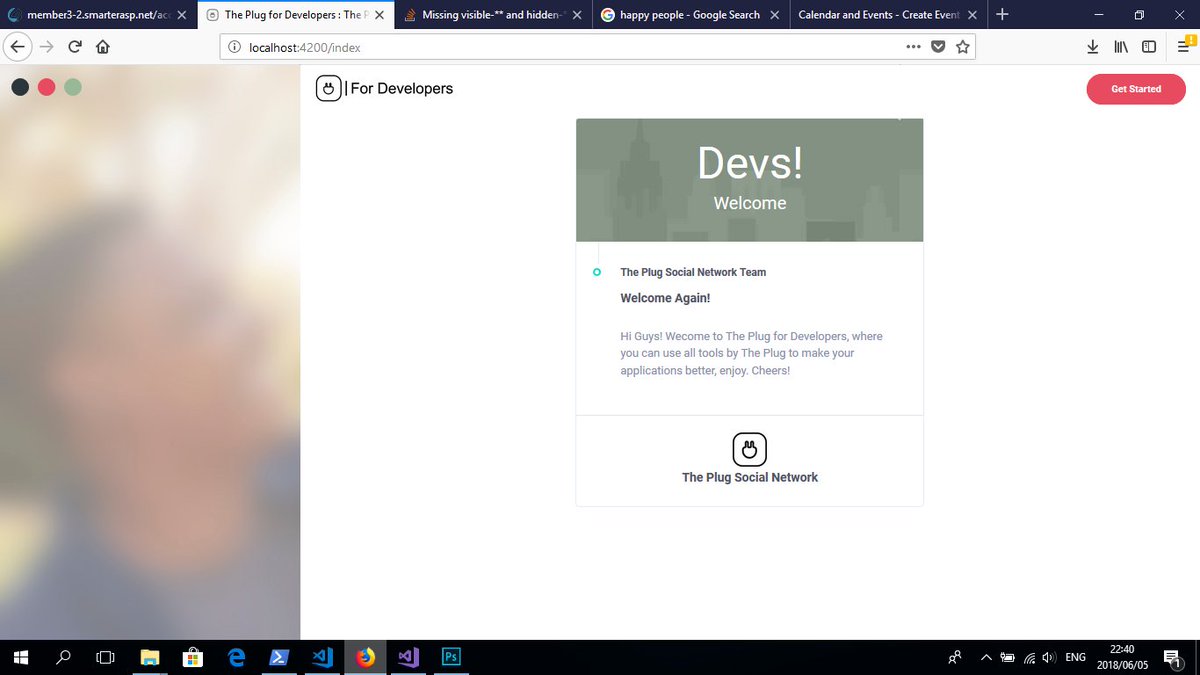Open the Windows Start menu

(21, 657)
